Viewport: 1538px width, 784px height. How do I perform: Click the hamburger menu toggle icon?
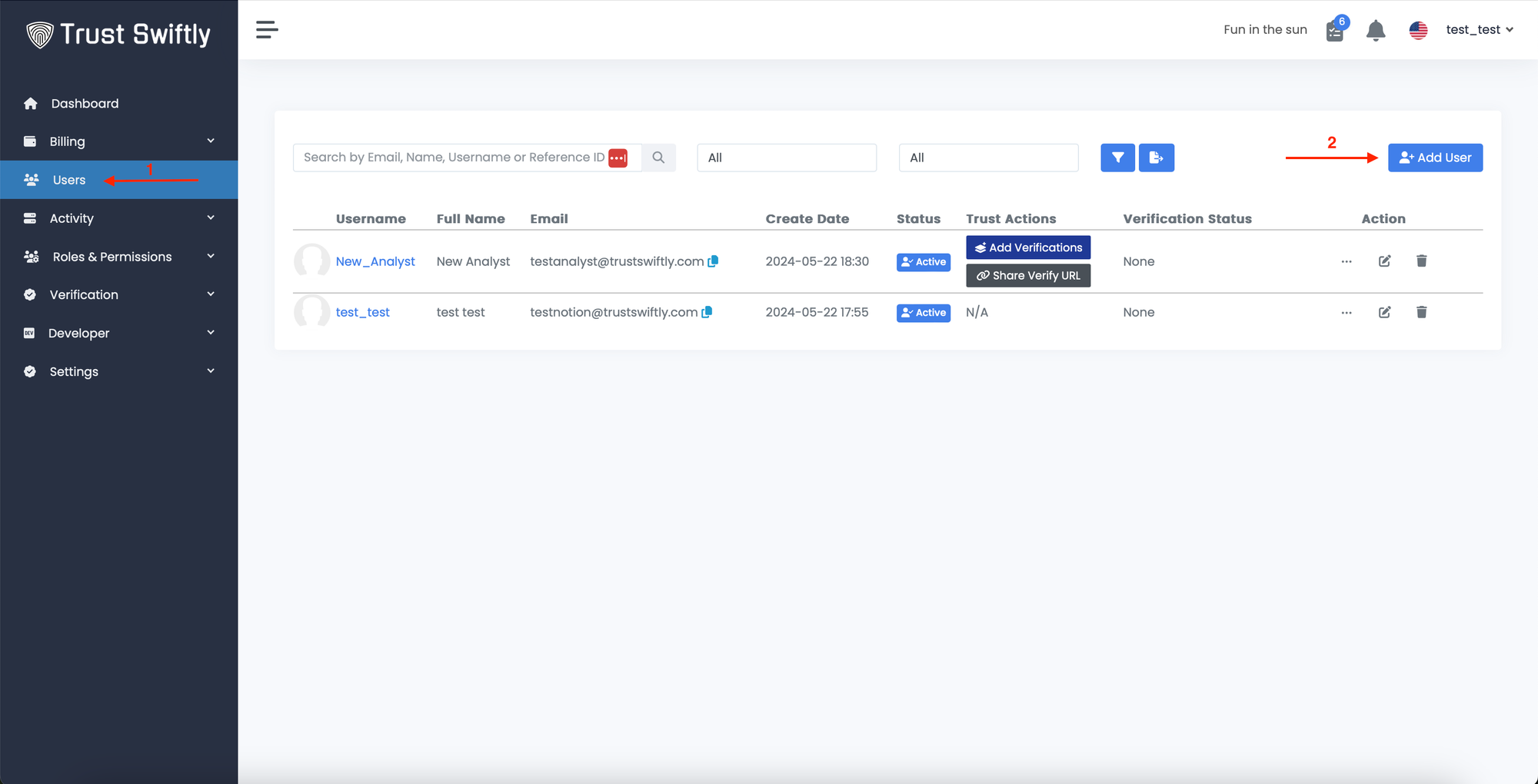[267, 30]
